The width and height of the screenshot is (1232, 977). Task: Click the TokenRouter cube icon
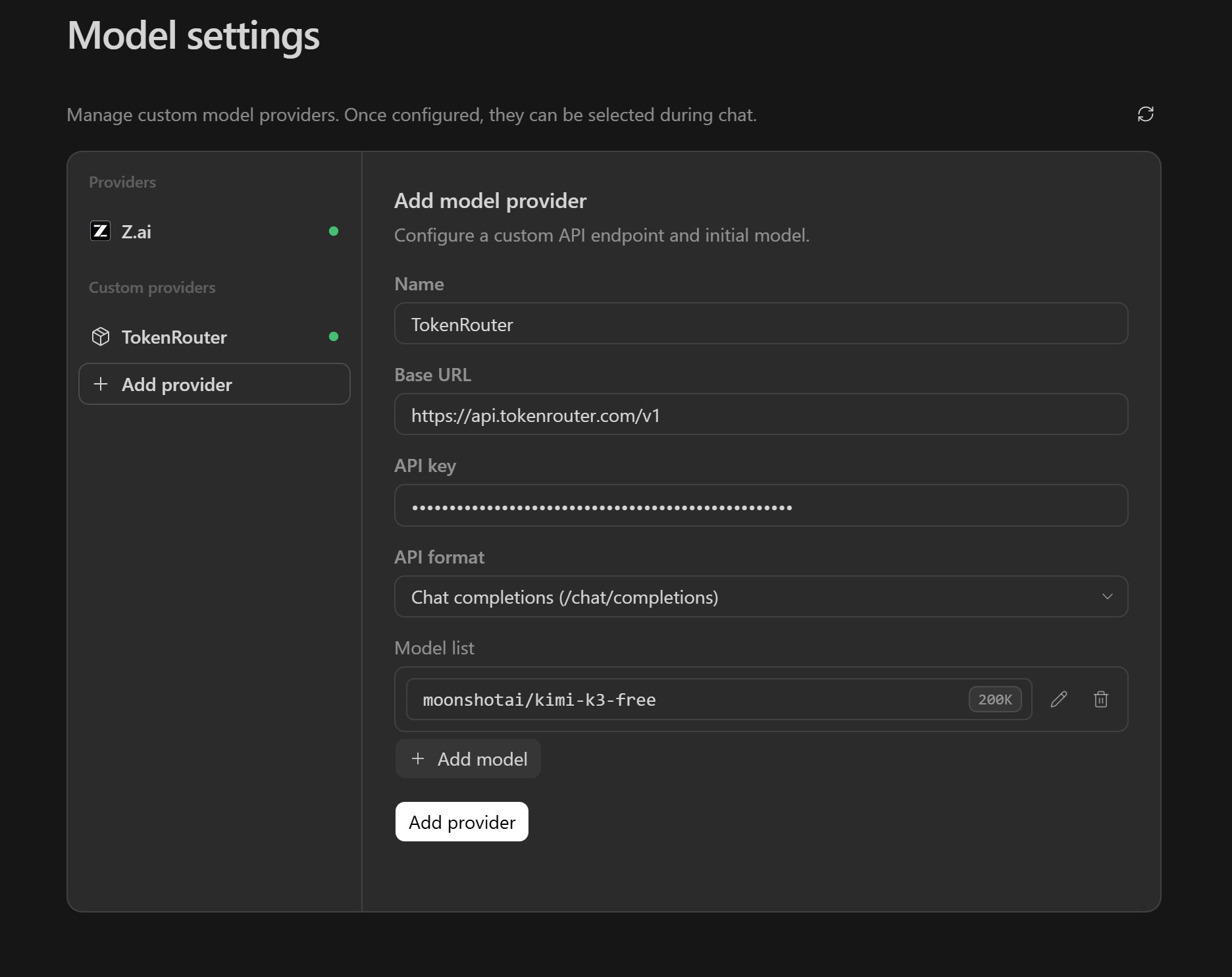click(x=100, y=336)
